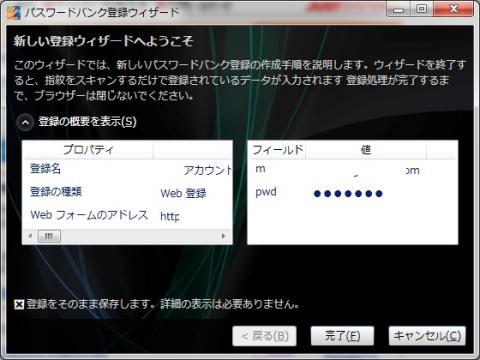Screen dimensions: 480x360
Task: Click the Web 登録 value cell
Action: pyautogui.click(x=184, y=193)
